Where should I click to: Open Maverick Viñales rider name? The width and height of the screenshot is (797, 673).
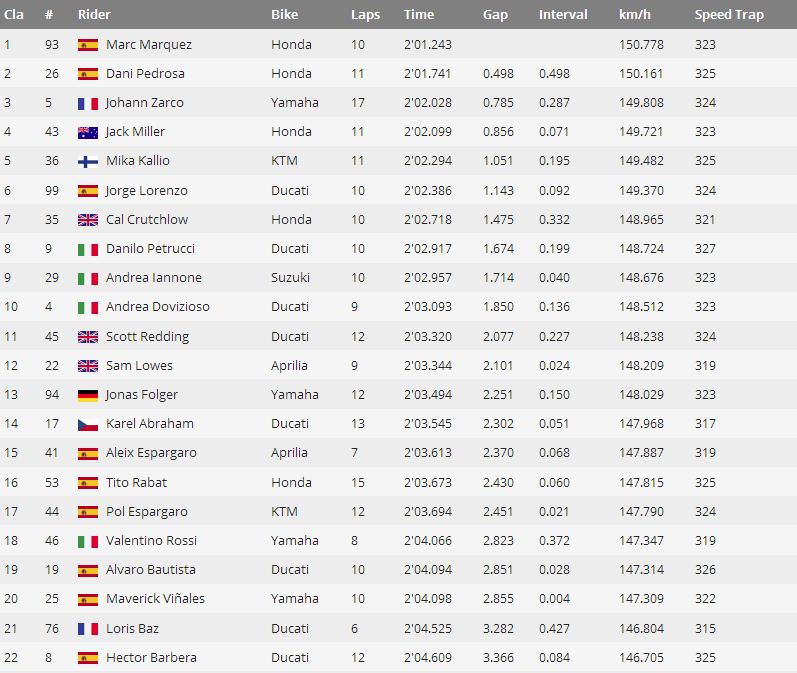point(155,599)
